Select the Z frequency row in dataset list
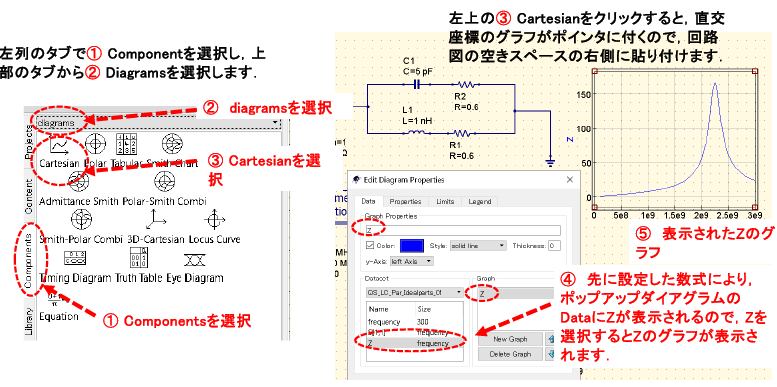 414,343
